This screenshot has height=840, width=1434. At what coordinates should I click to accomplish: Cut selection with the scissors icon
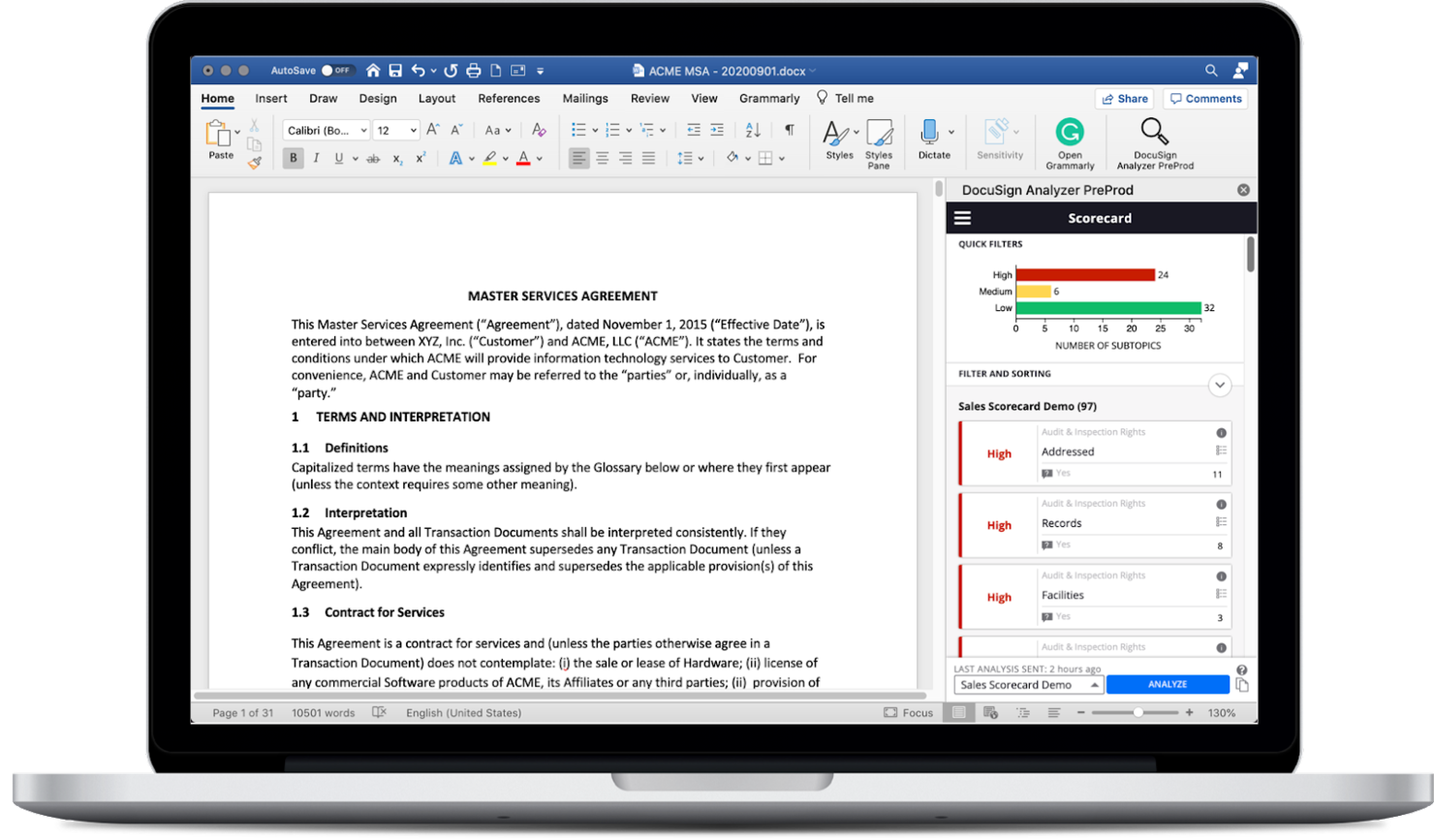click(254, 125)
